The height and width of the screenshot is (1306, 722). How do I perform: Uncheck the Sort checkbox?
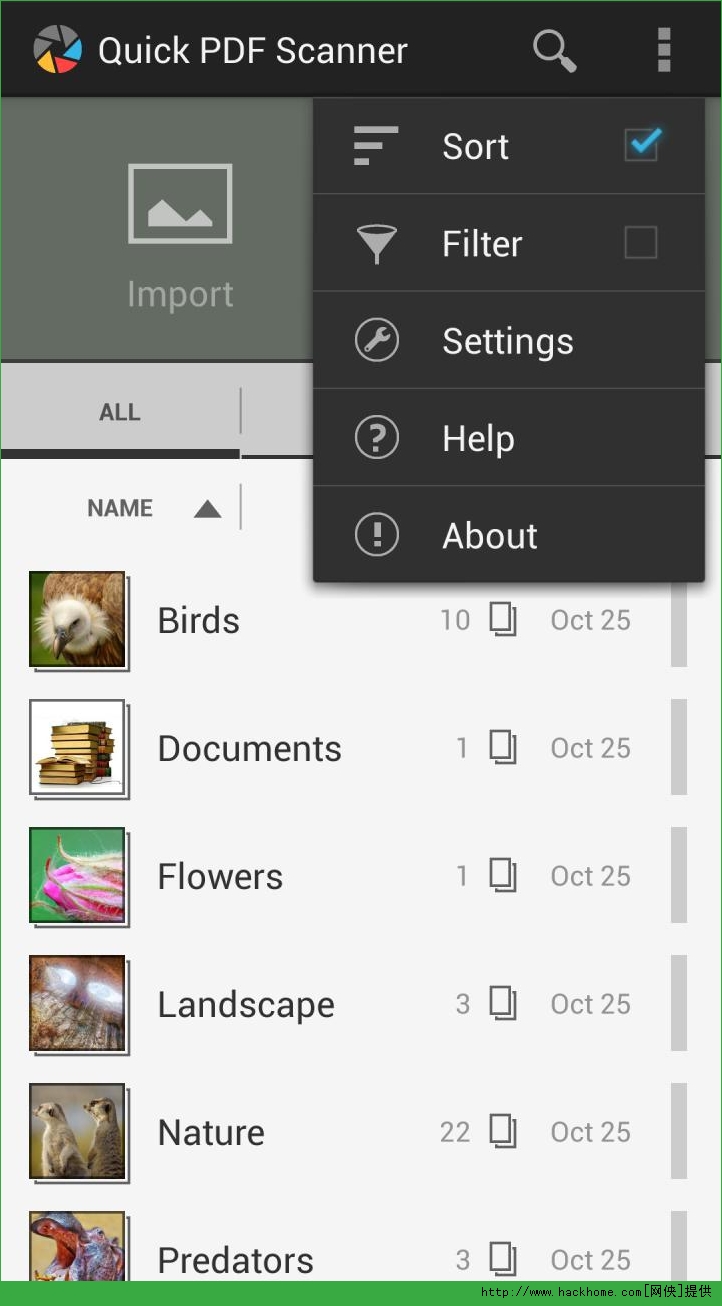641,145
